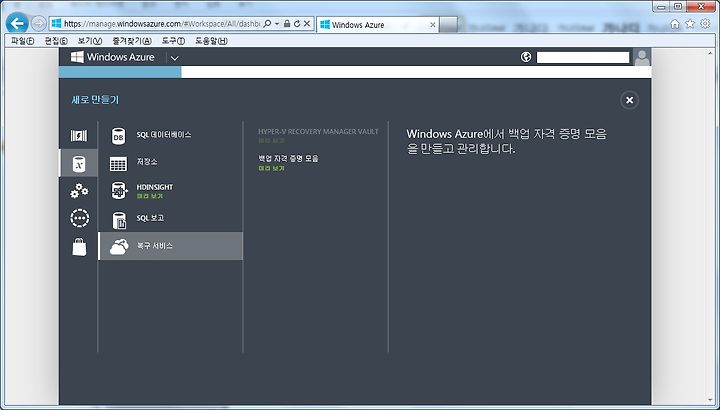Click the search magnifier in address bar
Viewport: 720px width, 410px height.
(x=267, y=23)
